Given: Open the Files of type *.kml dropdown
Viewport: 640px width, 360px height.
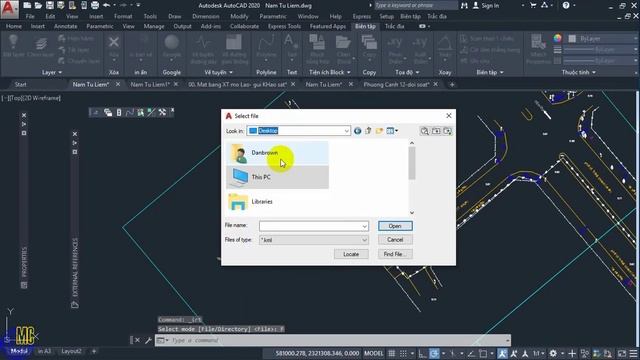Looking at the screenshot, I should (313, 240).
